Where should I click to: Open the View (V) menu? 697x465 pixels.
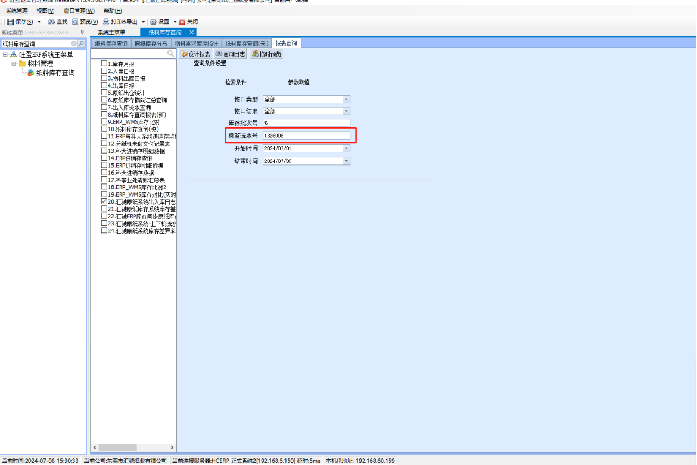(x=45, y=11)
